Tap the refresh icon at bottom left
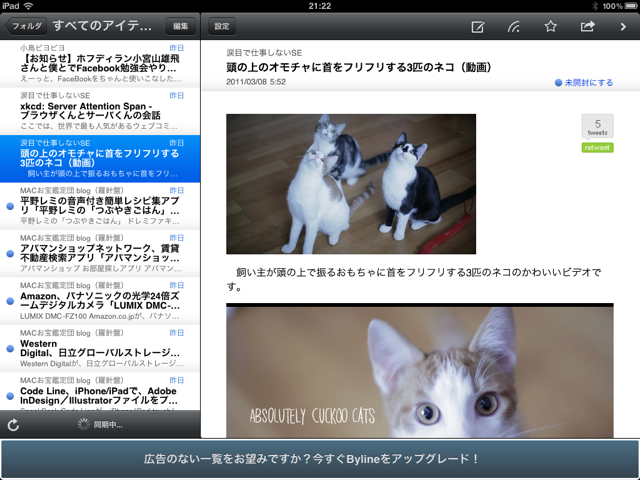This screenshot has width=640, height=480. tap(13, 425)
